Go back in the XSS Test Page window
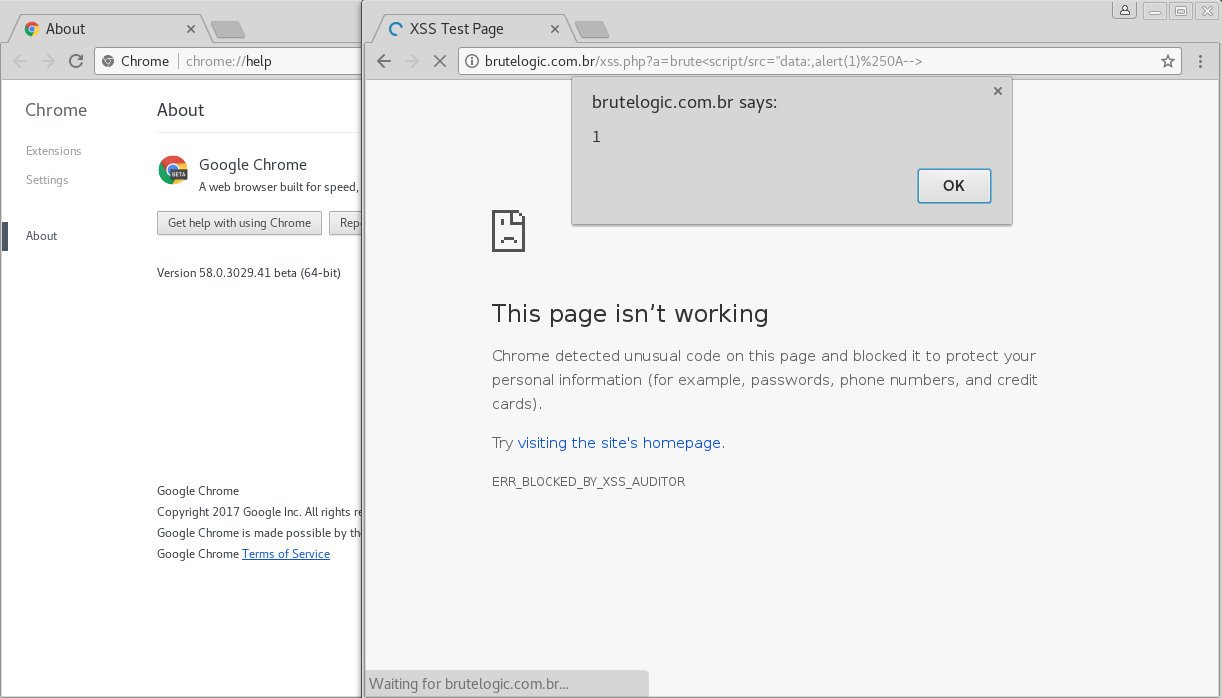1222x698 pixels. click(384, 61)
